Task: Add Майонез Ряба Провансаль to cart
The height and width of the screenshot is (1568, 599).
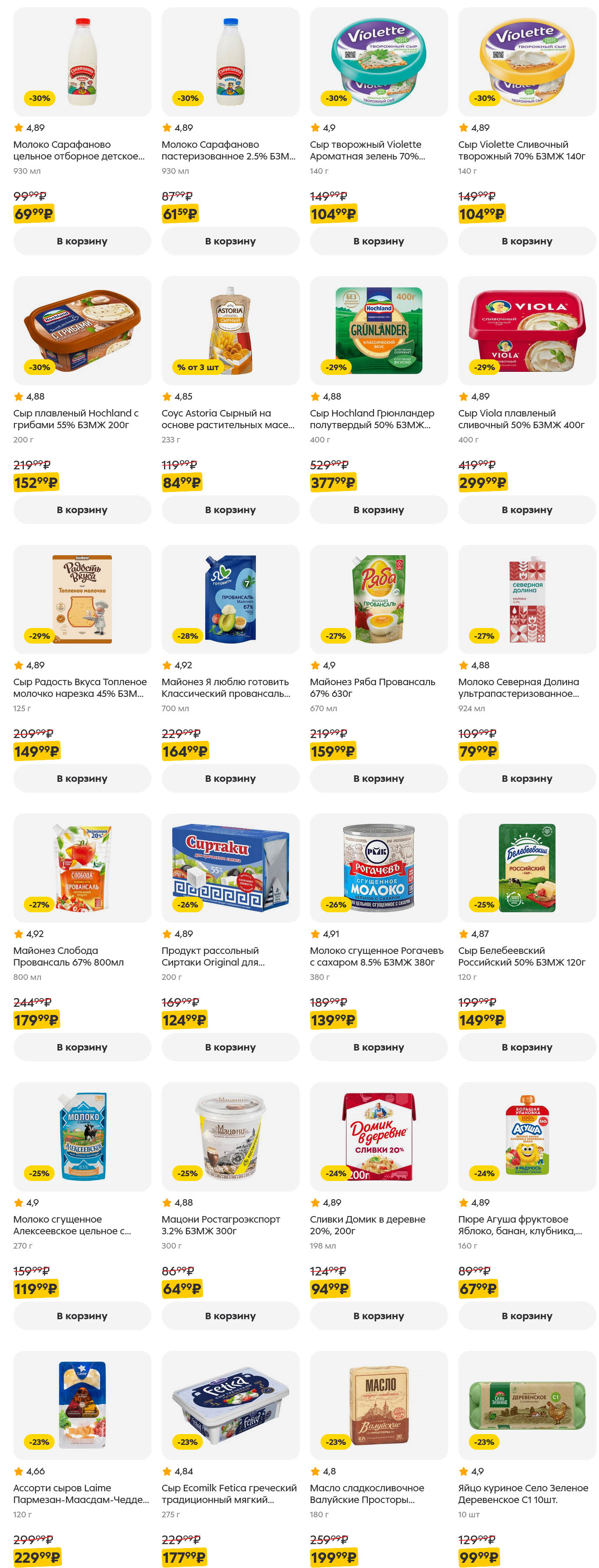Action: tap(378, 778)
